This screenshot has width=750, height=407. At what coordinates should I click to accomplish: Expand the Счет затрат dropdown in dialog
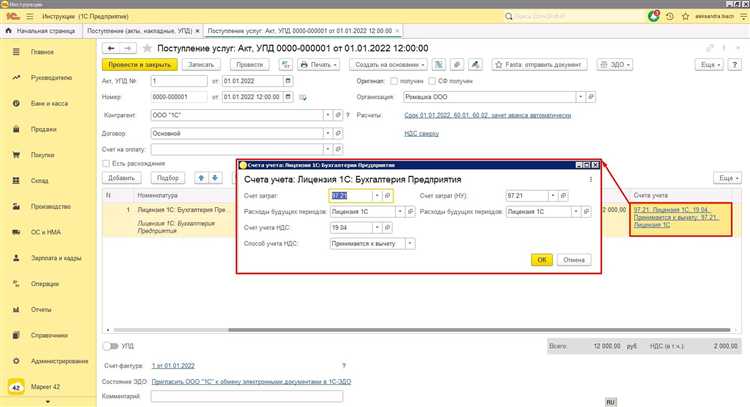pyautogui.click(x=377, y=196)
